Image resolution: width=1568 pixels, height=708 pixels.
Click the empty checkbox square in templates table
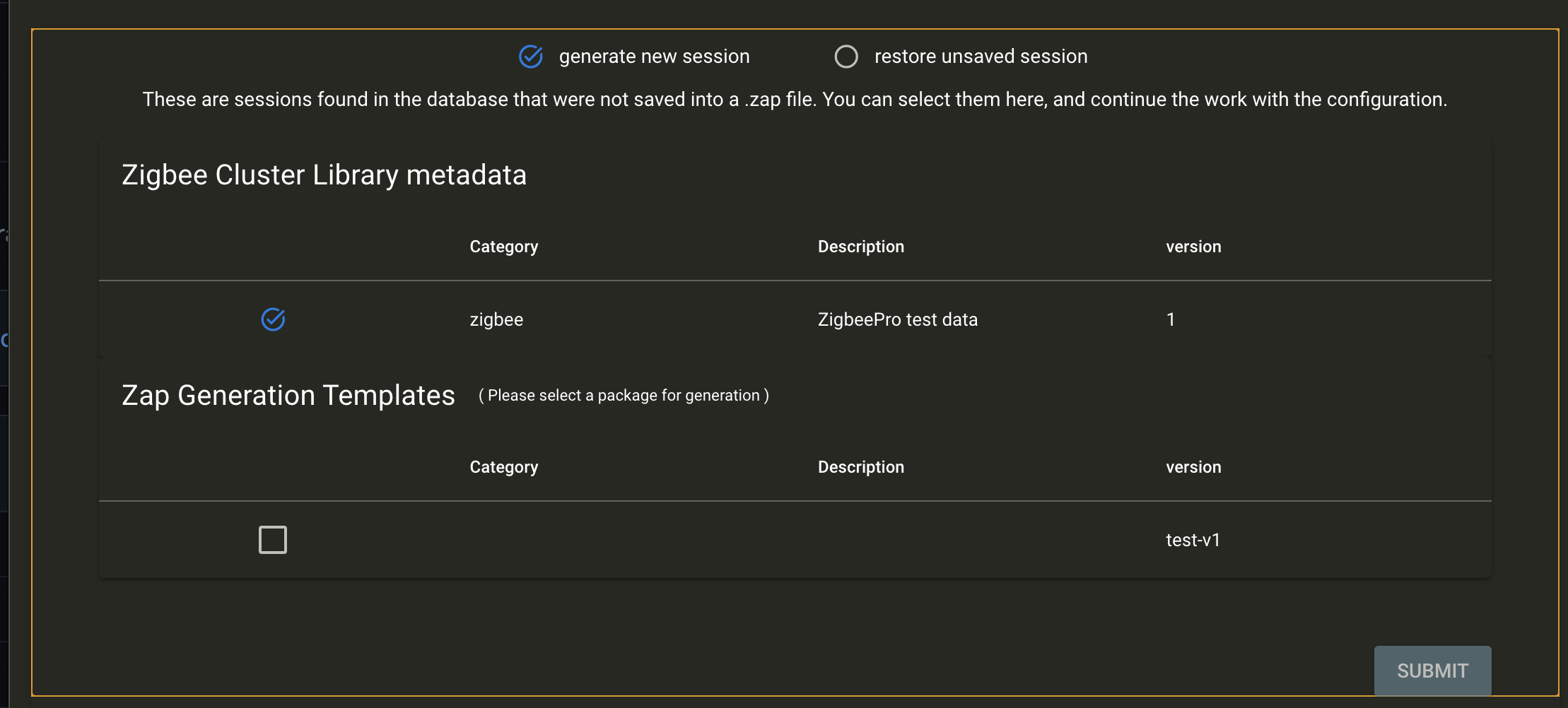[273, 539]
